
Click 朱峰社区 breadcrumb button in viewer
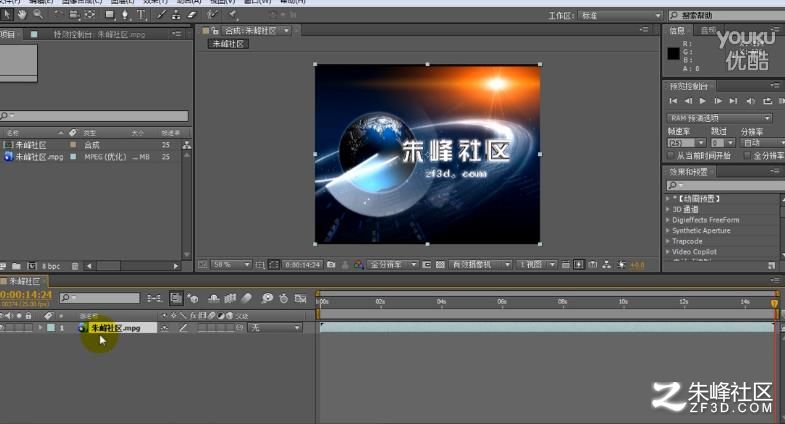coord(228,44)
